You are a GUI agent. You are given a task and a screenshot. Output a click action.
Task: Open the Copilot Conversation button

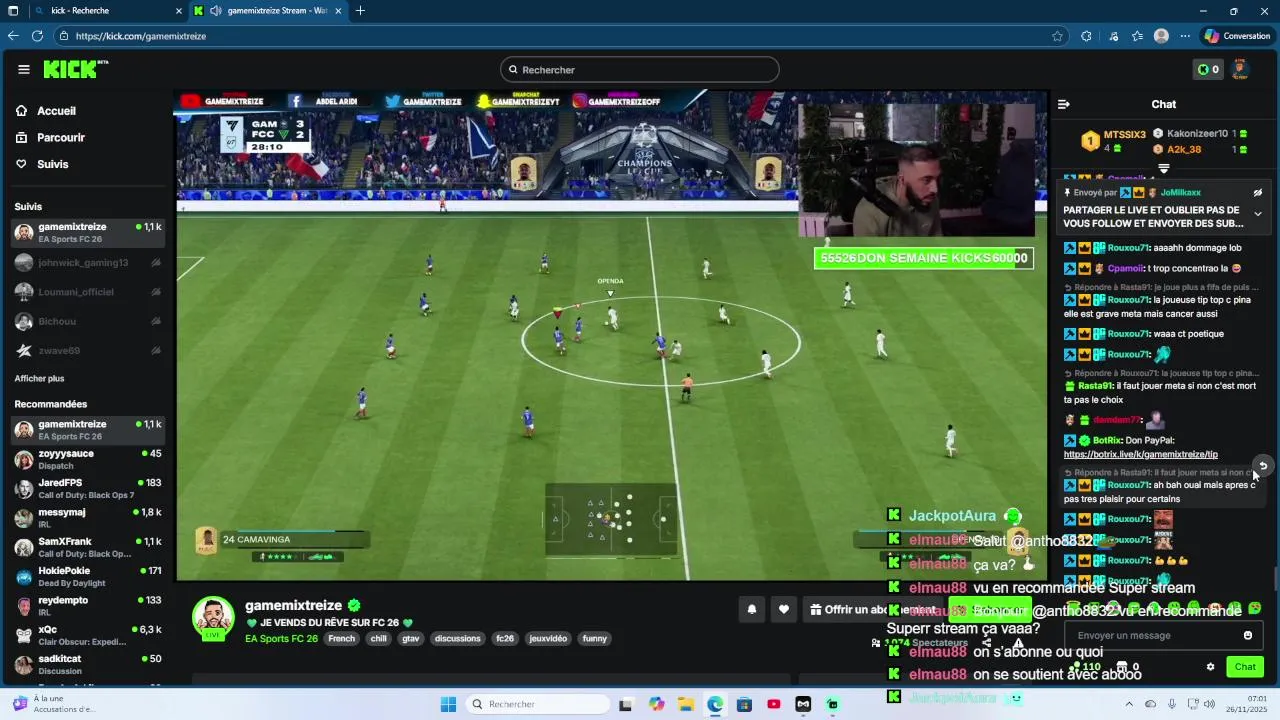(1237, 36)
